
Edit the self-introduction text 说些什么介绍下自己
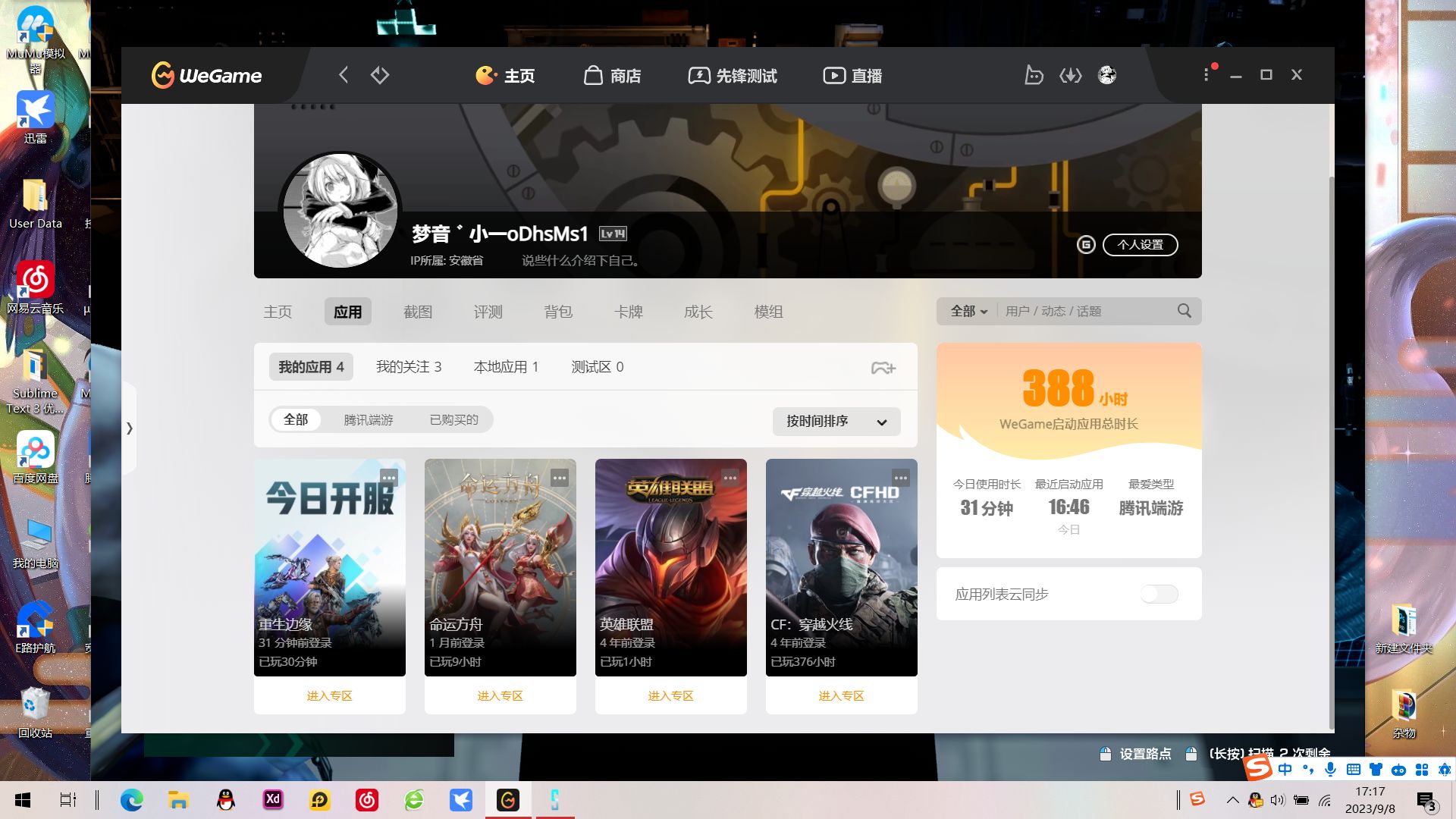[x=582, y=260]
